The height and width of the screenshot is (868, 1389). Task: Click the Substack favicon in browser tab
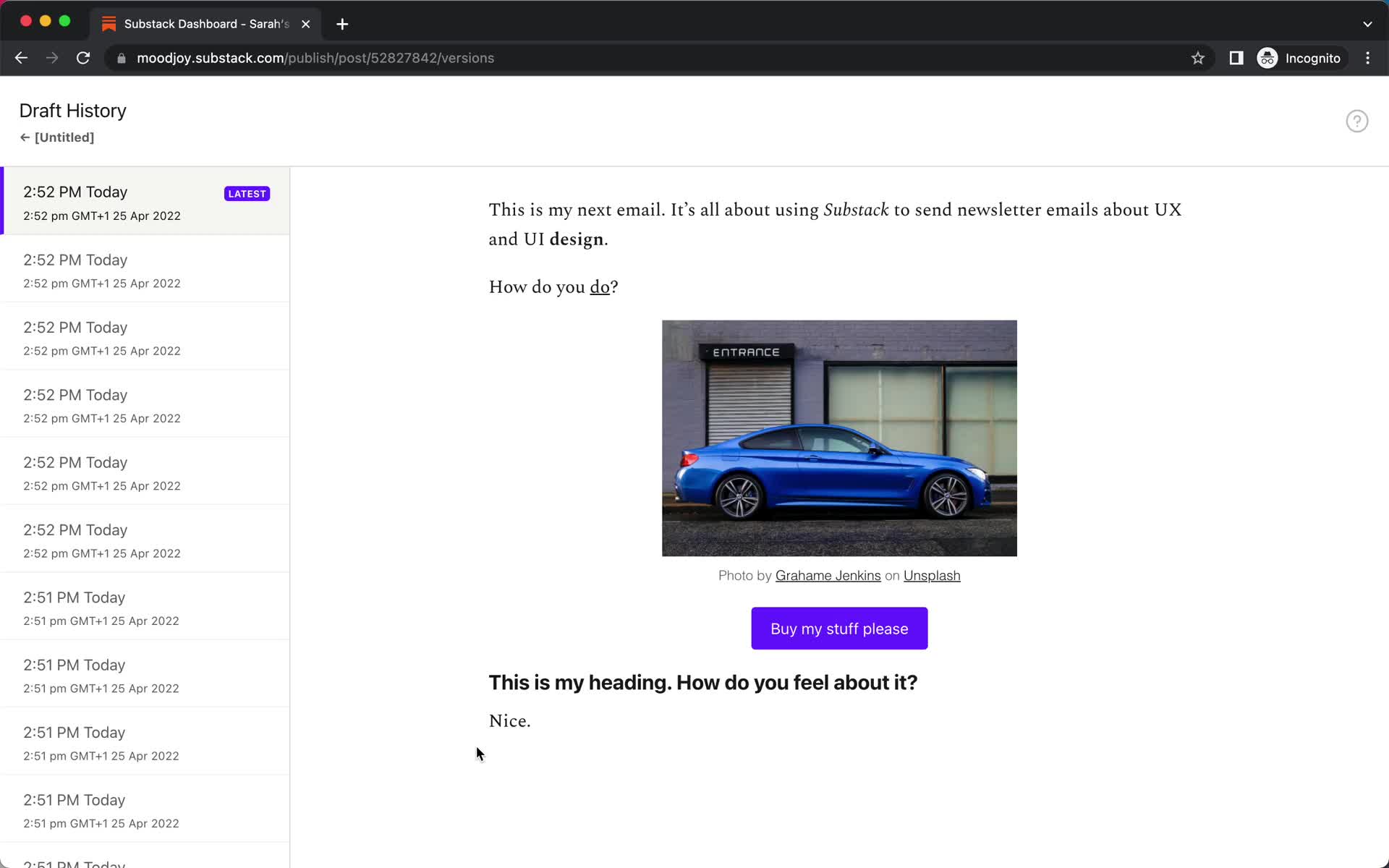[109, 23]
